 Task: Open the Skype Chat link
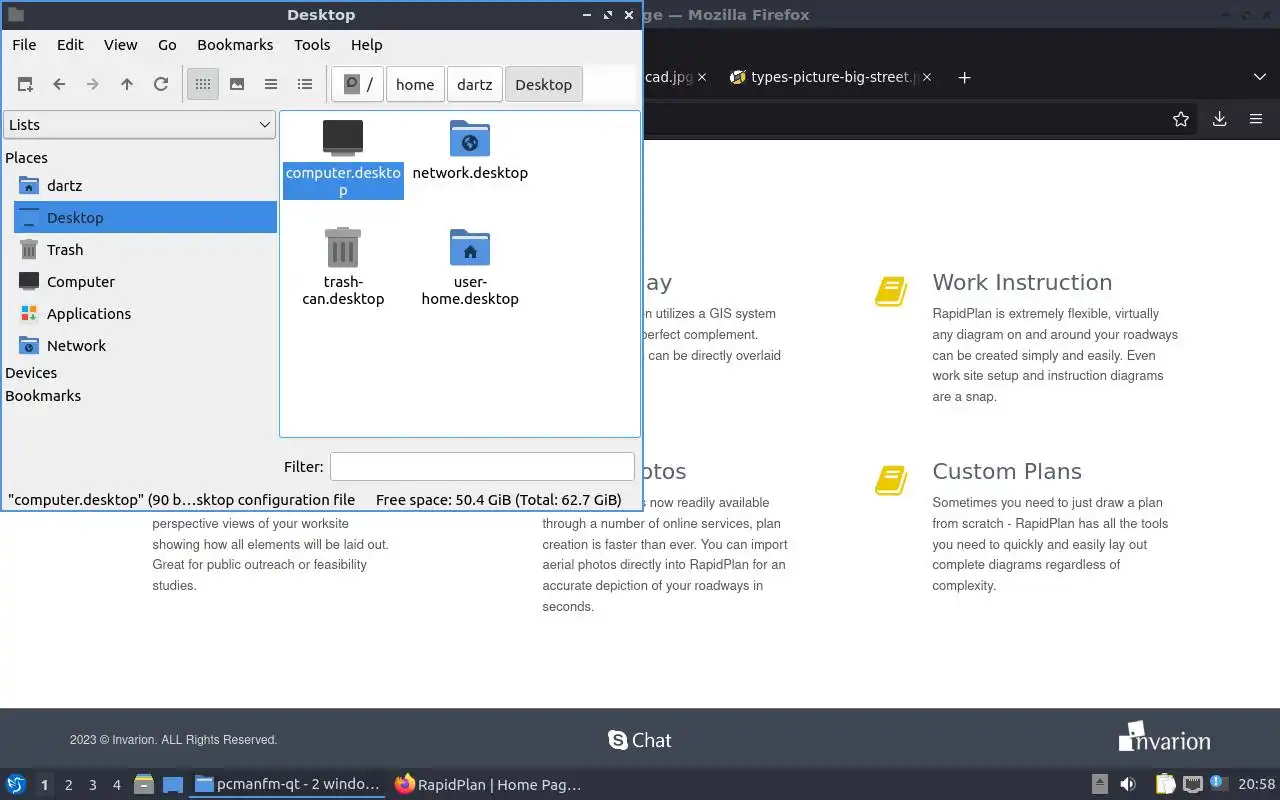click(x=640, y=740)
